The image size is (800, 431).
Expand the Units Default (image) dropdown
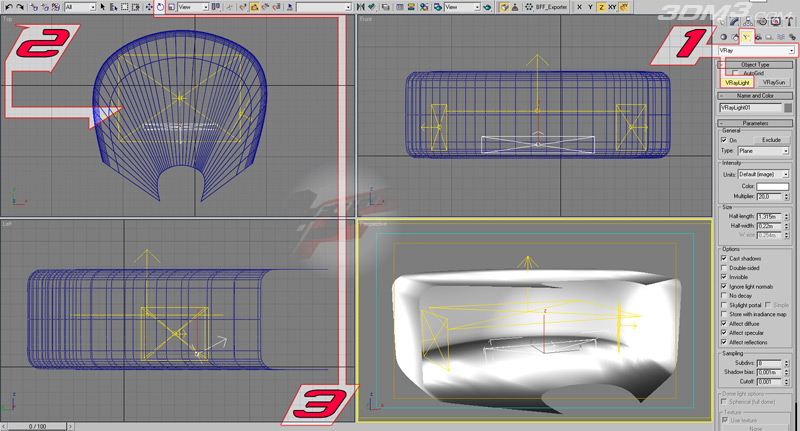765,174
